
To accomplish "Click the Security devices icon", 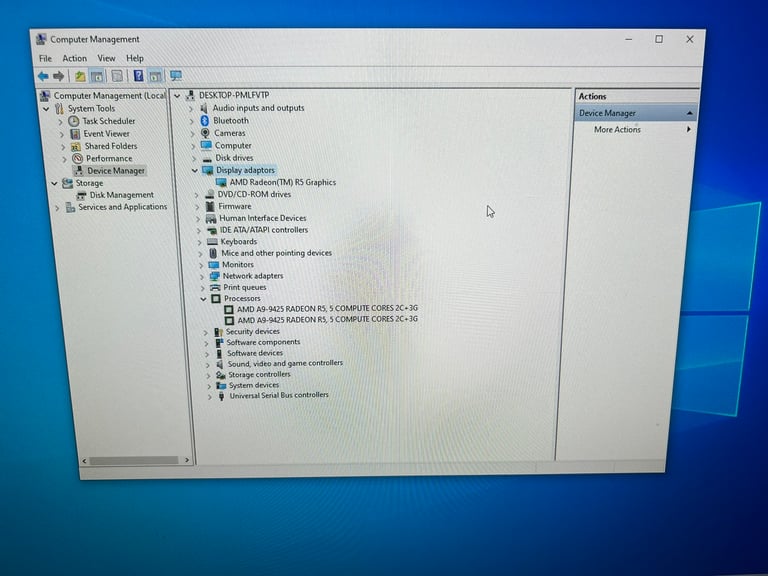I will (219, 332).
